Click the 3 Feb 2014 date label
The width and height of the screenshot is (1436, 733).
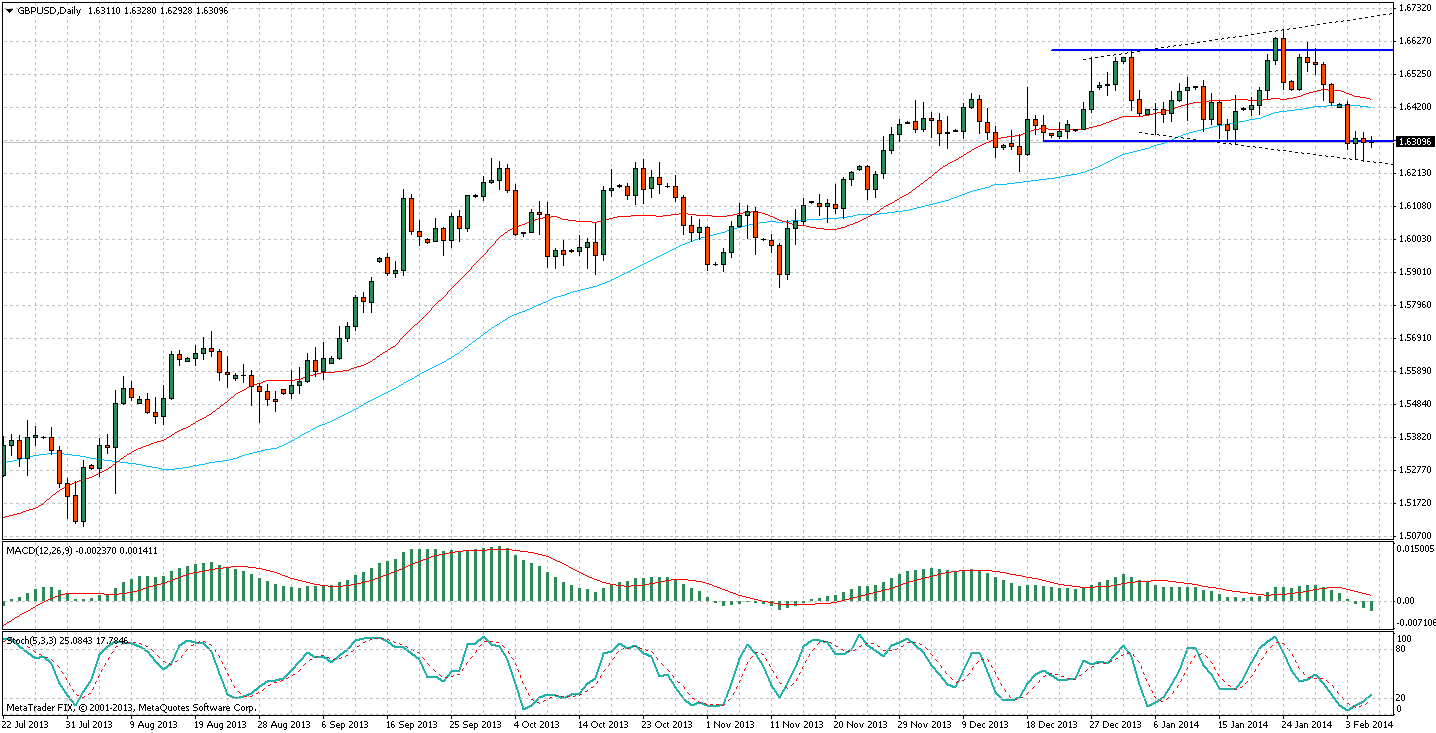(x=1368, y=723)
